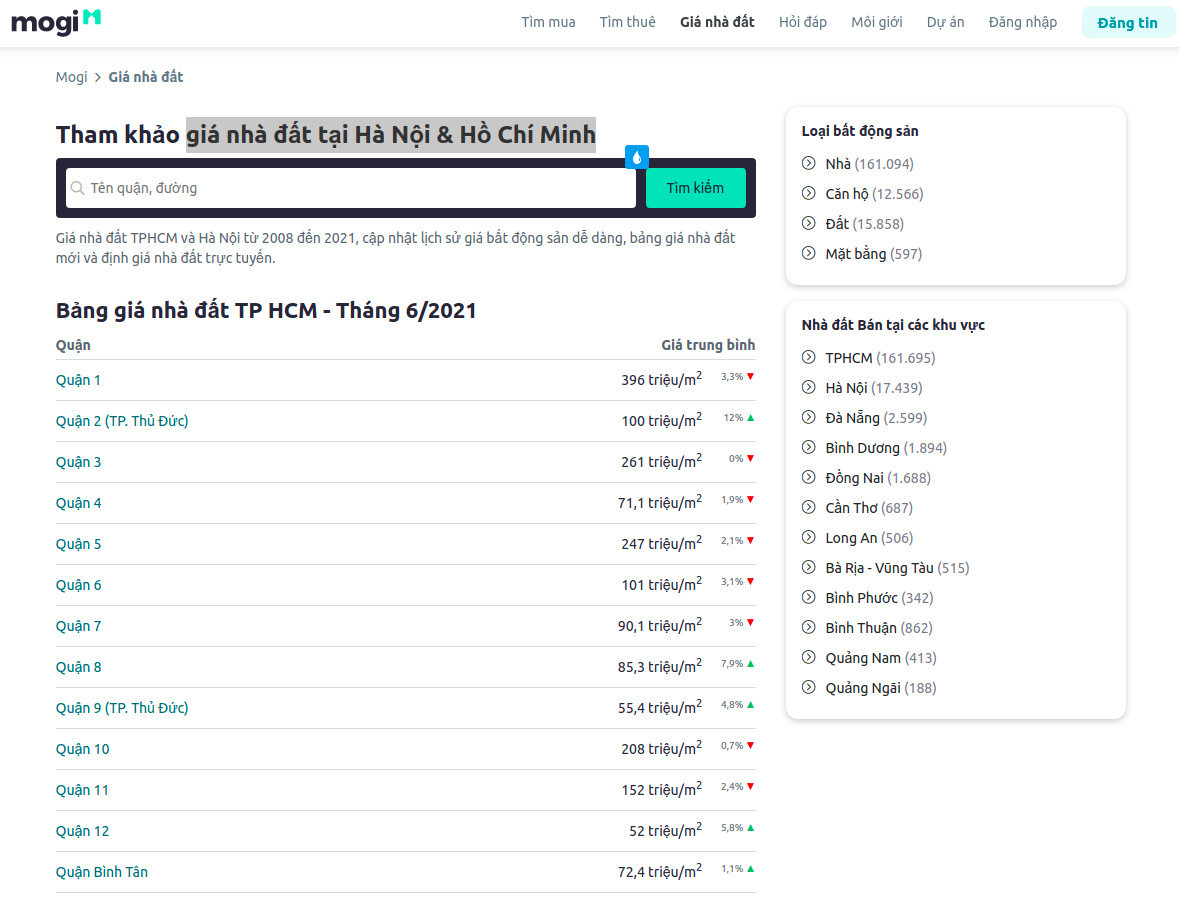
Task: Click the arrow icon beside Quảng Nam
Action: click(808, 657)
